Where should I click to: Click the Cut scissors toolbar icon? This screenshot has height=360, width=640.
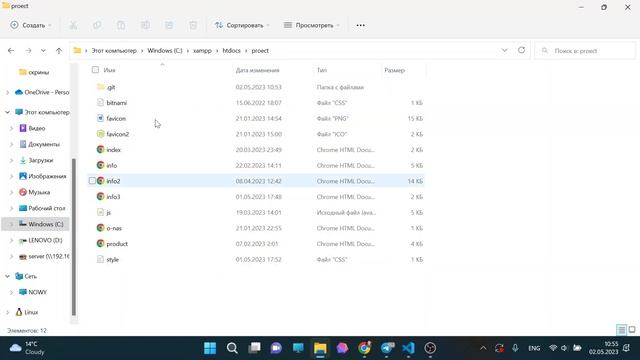73,25
